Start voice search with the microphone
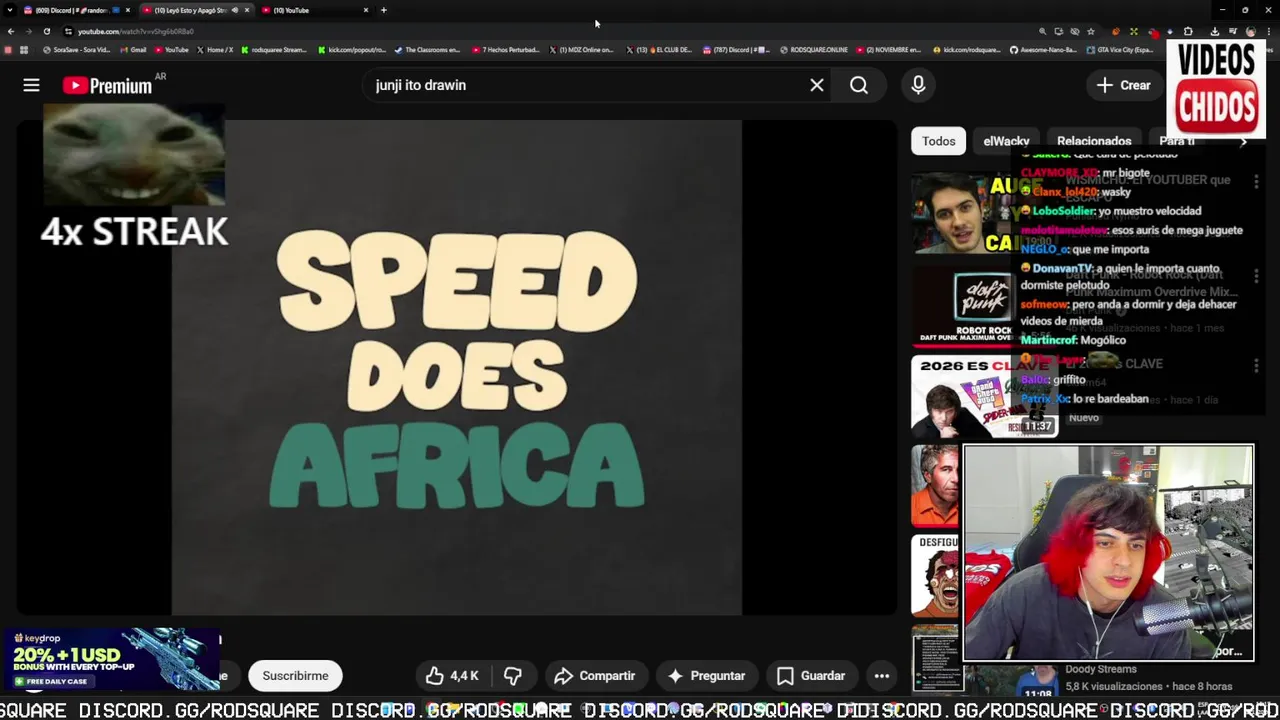1280x720 pixels. click(x=918, y=85)
